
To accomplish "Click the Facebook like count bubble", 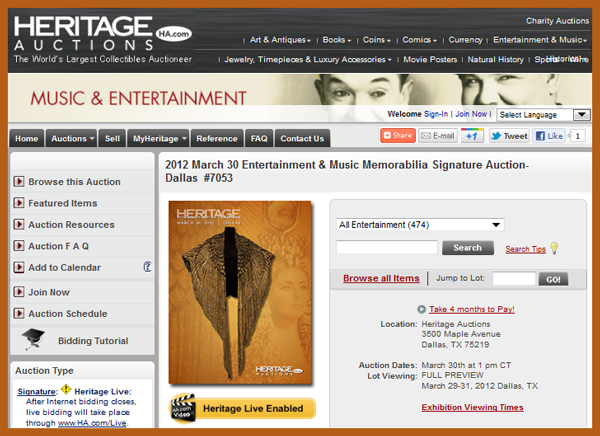I will (x=577, y=136).
